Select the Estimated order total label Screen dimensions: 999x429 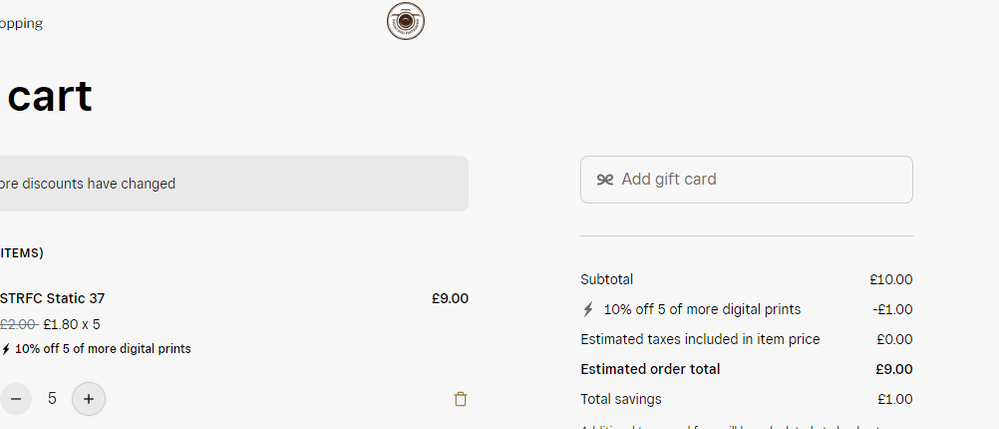[x=650, y=369]
